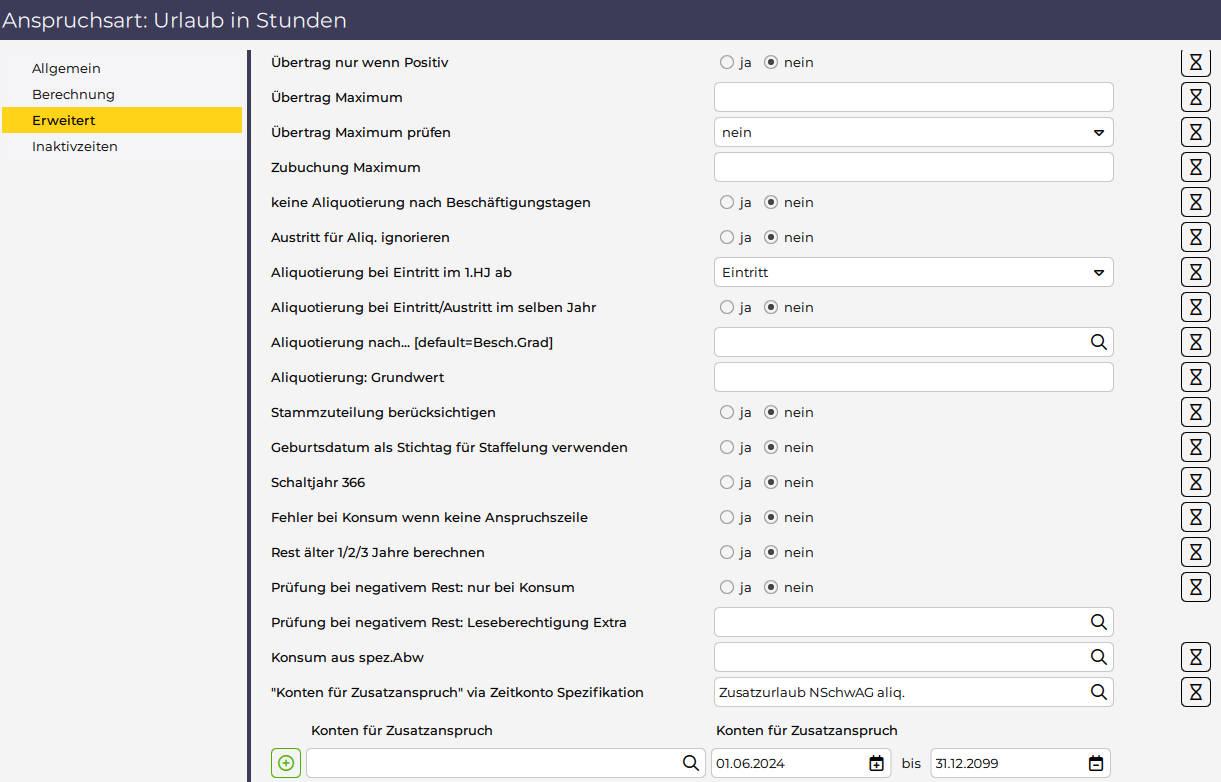Open calendar icon for the 31.12.2099 date
1221x782 pixels.
click(x=1095, y=763)
